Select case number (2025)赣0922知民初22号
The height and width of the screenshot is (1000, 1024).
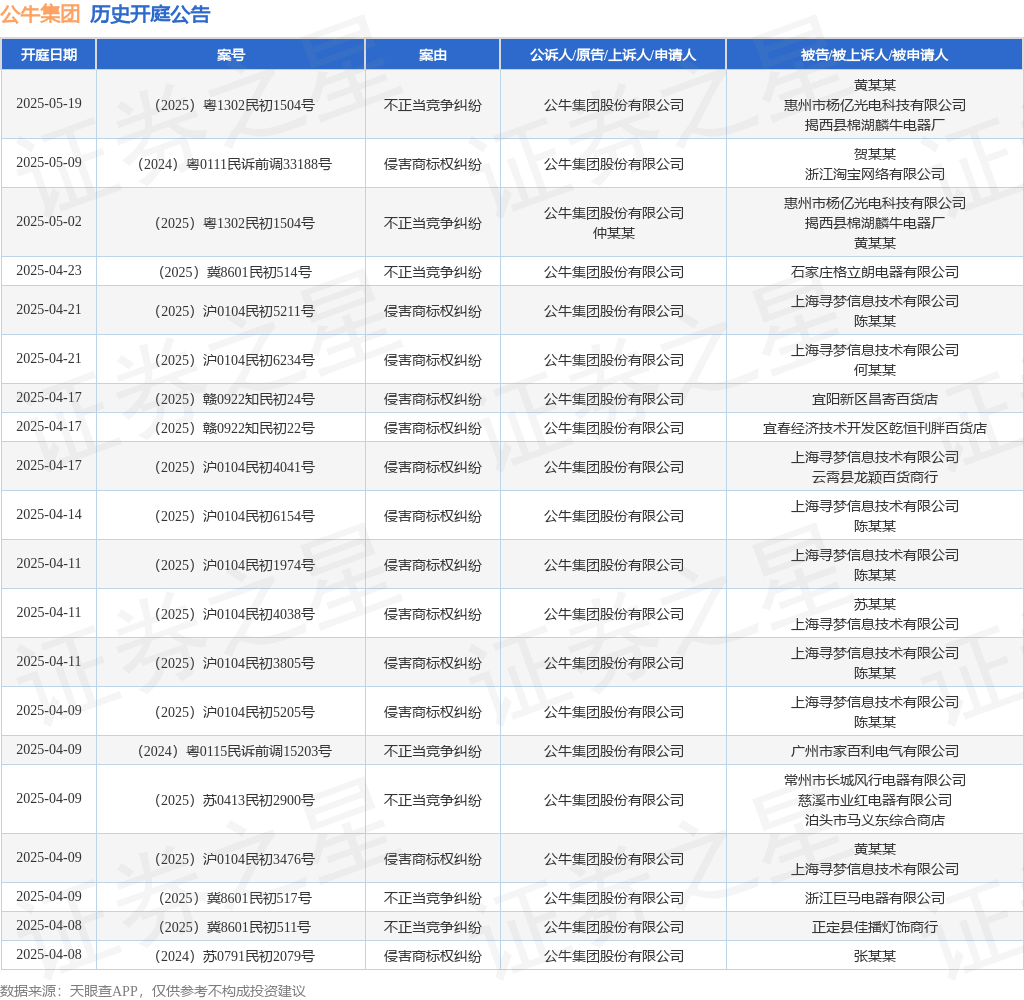click(x=234, y=428)
